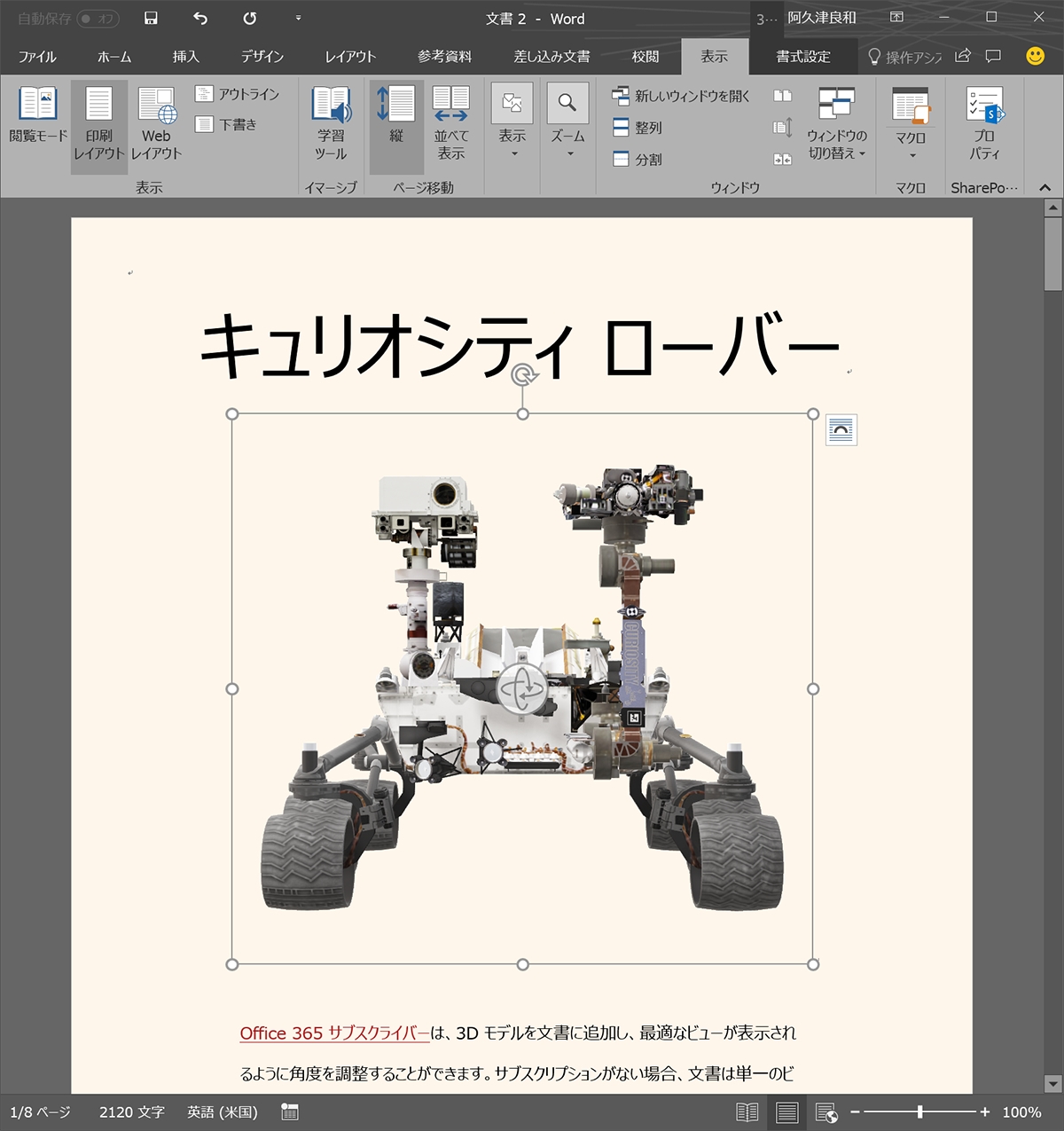The image size is (1064, 1131).
Task: Switch to the Review (校閲) tab
Action: pos(645,57)
